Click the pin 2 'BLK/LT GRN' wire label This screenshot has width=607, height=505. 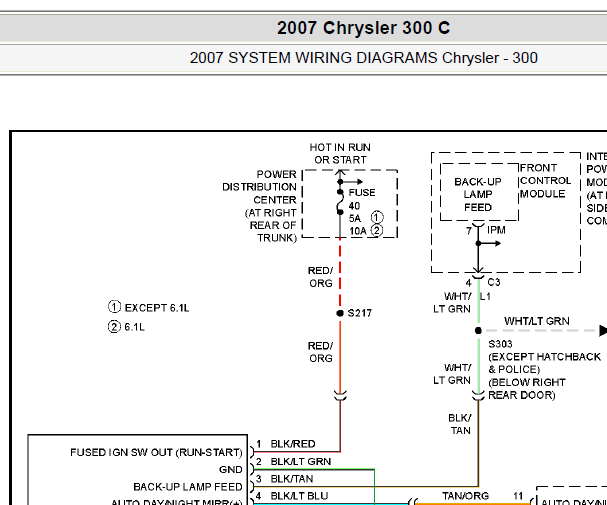(x=301, y=462)
